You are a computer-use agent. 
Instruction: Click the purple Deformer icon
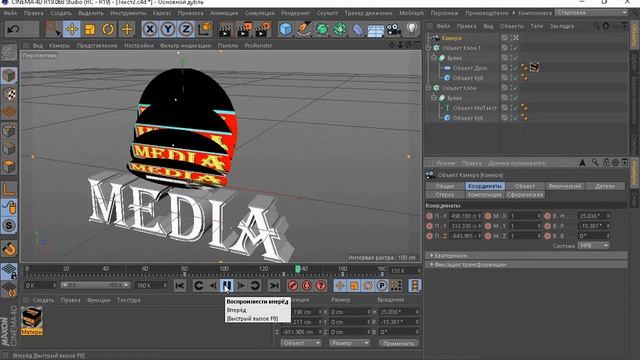click(x=358, y=30)
